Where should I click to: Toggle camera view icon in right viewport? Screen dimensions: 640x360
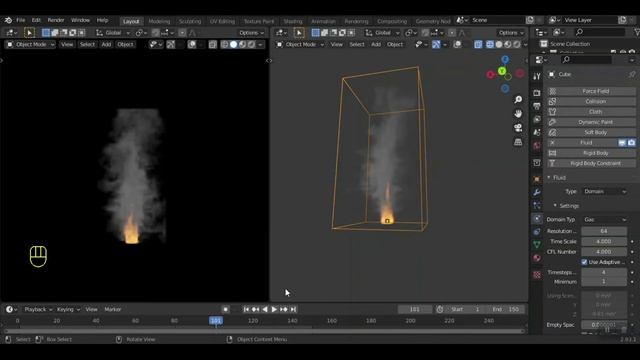[x=518, y=128]
